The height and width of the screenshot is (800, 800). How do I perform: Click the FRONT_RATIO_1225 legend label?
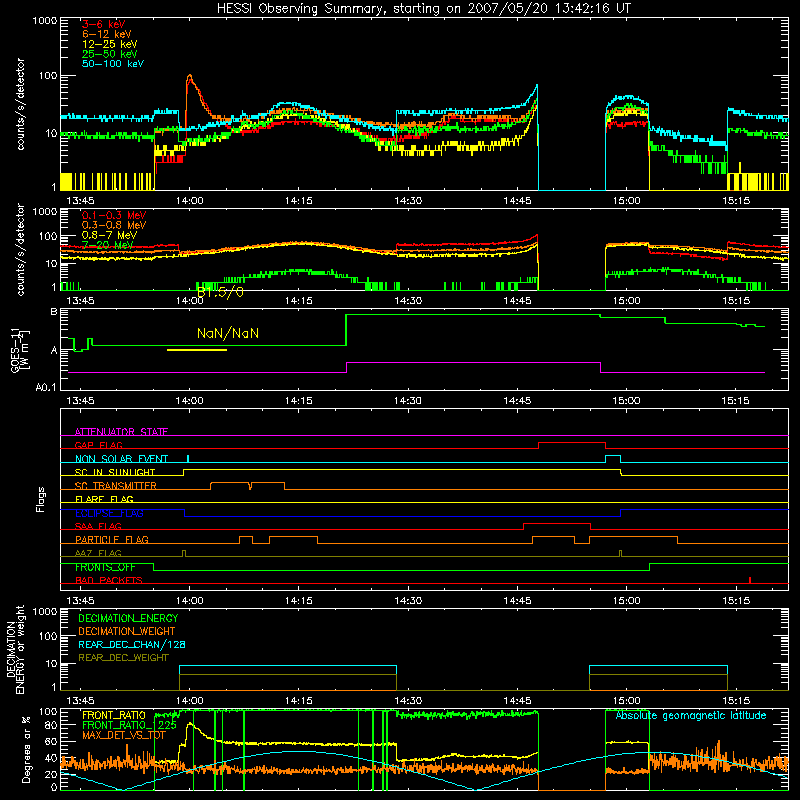130,725
